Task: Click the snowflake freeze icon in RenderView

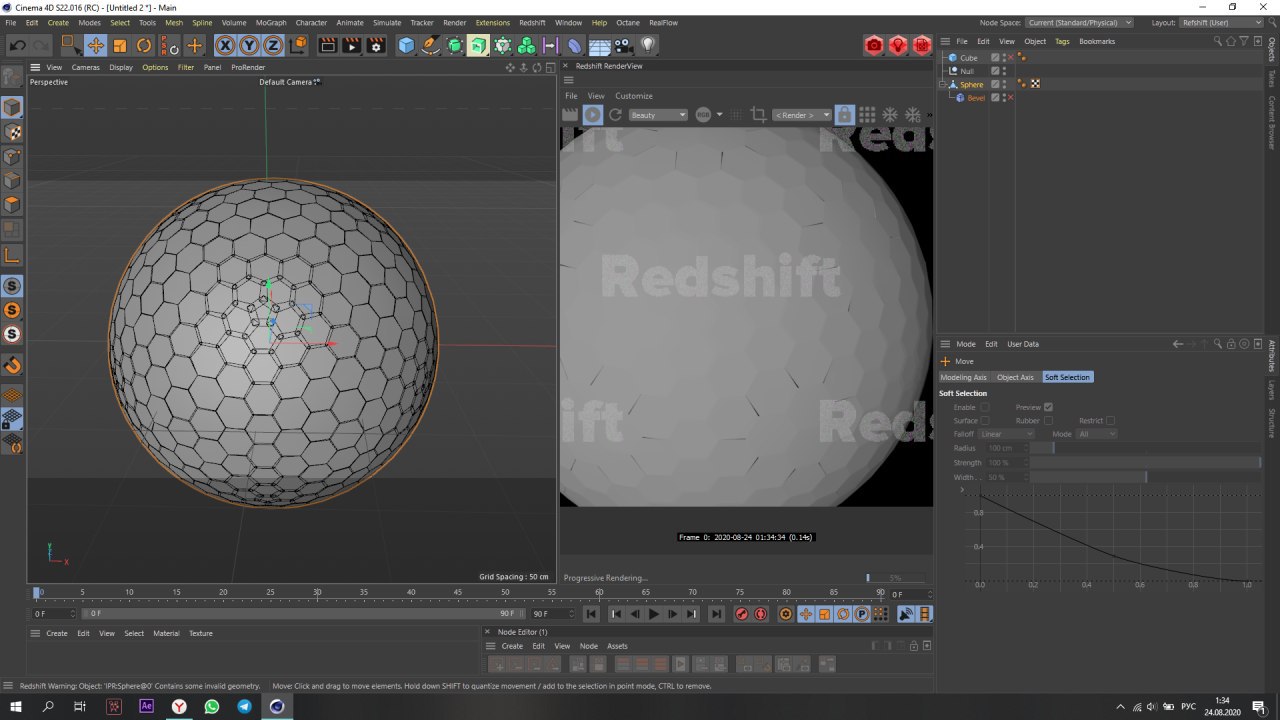Action: [890, 115]
